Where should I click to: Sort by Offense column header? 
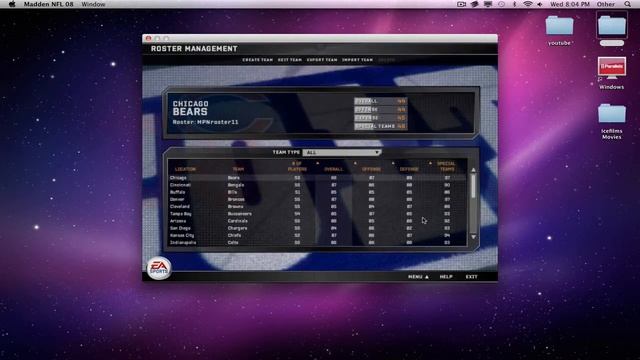tap(371, 169)
